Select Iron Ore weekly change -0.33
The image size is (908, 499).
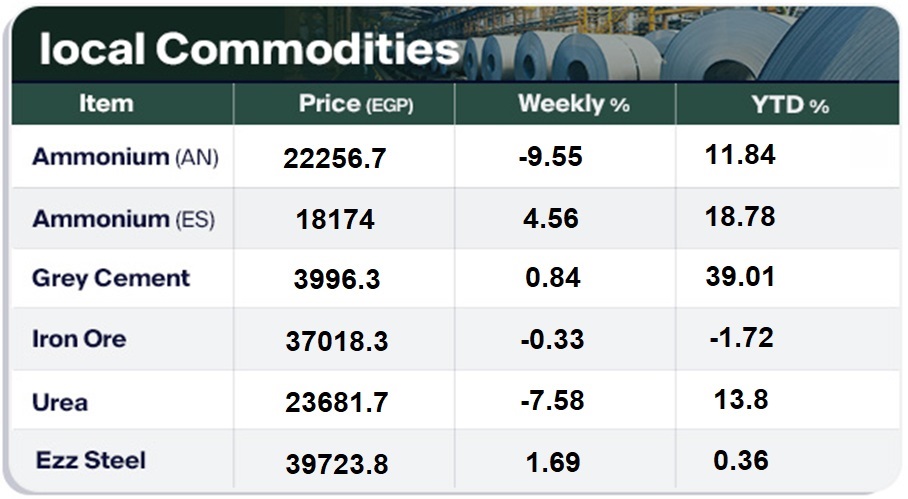tap(552, 340)
